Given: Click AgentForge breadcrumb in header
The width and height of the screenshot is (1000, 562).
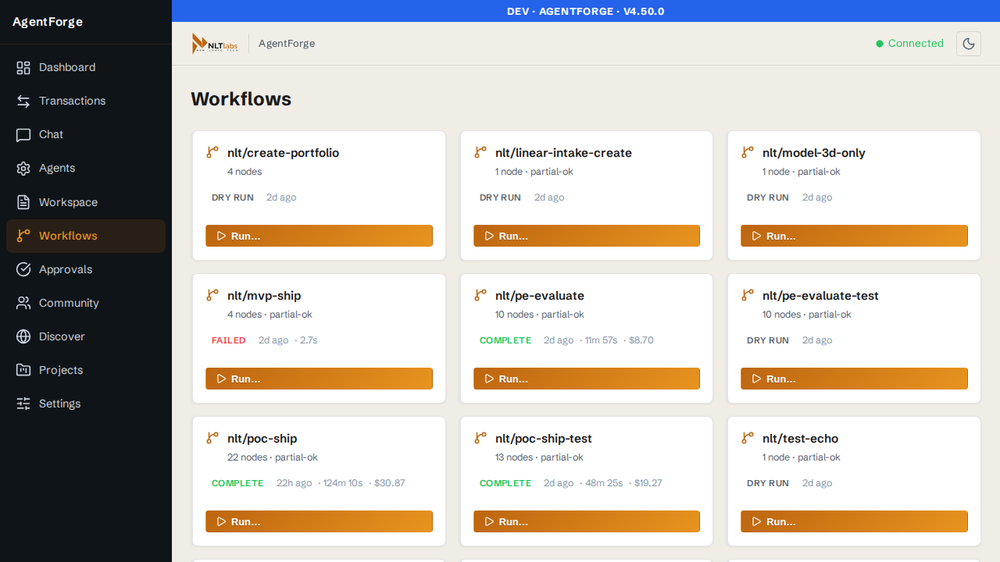Looking at the screenshot, I should 286,43.
